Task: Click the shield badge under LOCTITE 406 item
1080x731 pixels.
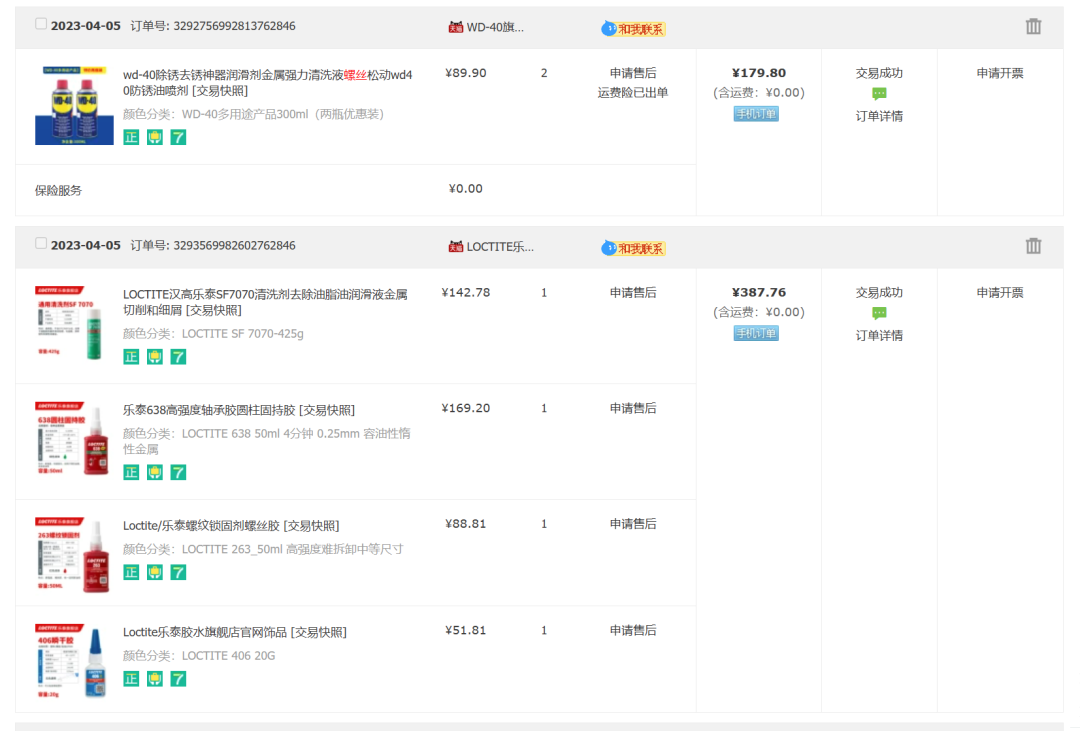Action: point(154,679)
